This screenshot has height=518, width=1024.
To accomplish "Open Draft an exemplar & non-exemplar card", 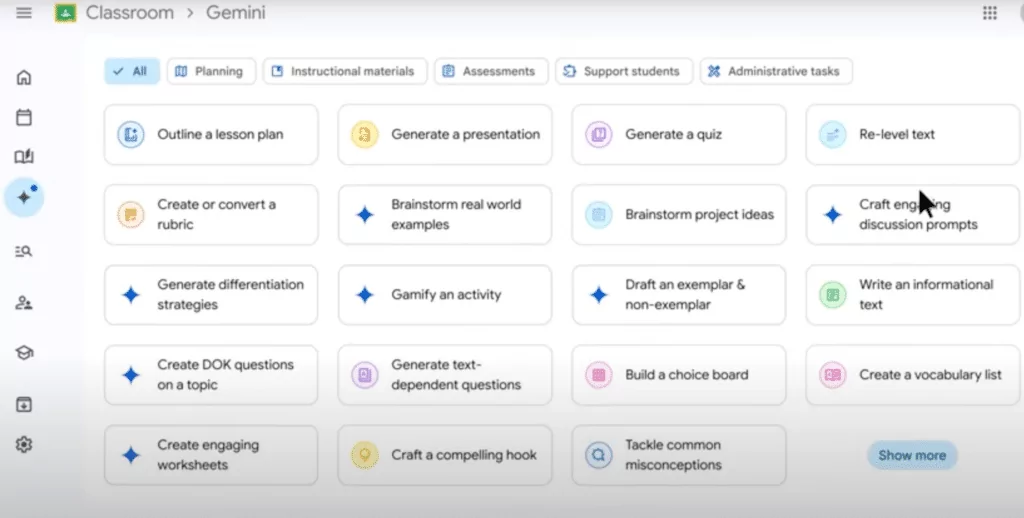I will click(x=679, y=295).
